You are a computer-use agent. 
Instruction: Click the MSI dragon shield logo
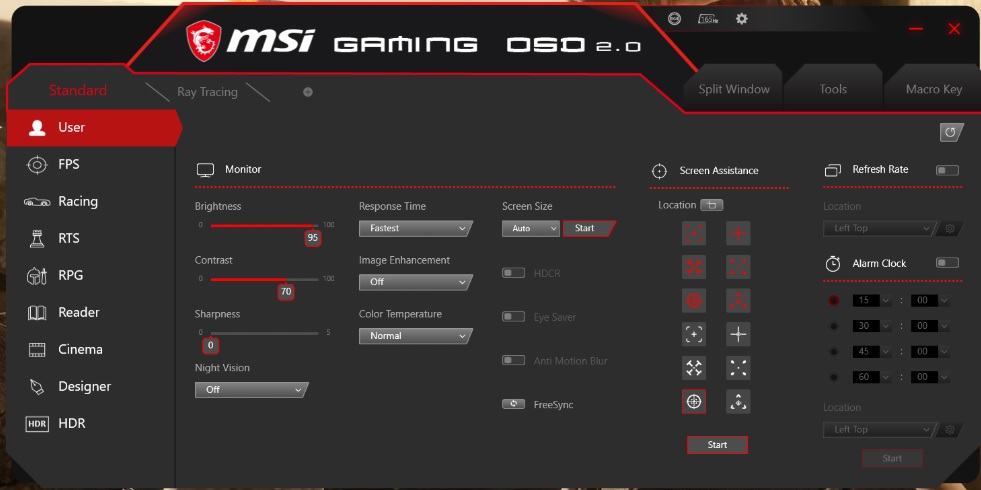click(x=203, y=41)
